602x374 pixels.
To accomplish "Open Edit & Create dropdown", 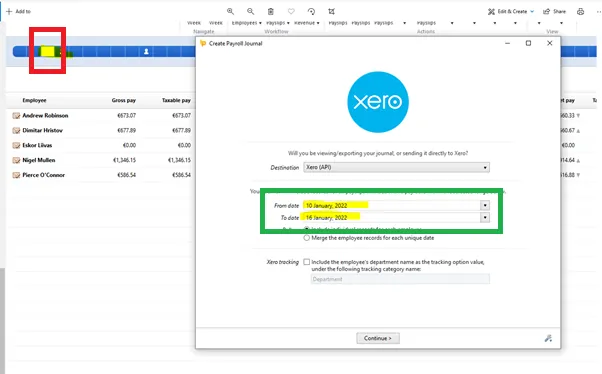I will [511, 12].
